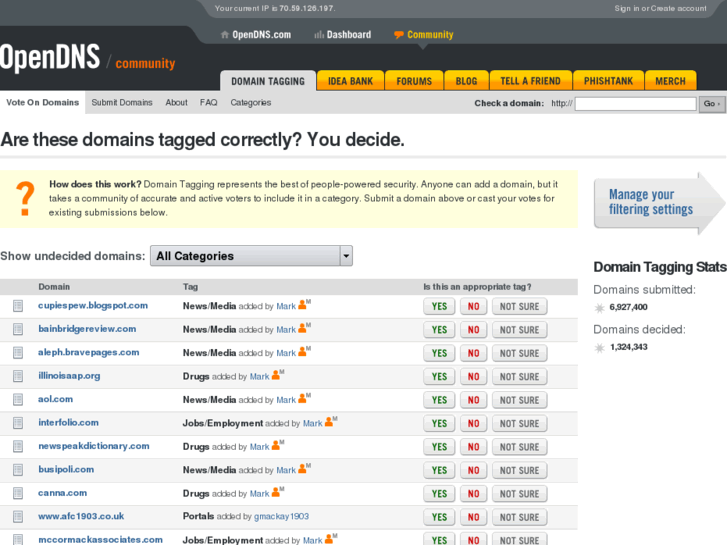
Task: Click the page icon beside busipoli.com
Action: tap(18, 470)
